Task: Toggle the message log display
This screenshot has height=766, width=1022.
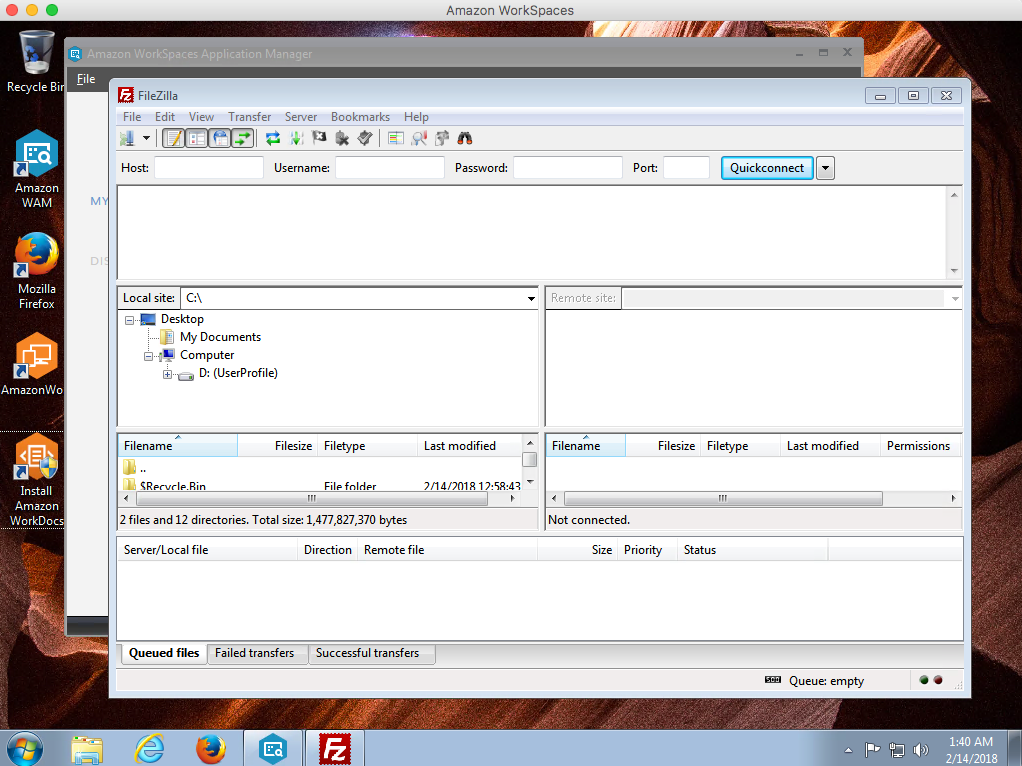Action: pos(172,137)
